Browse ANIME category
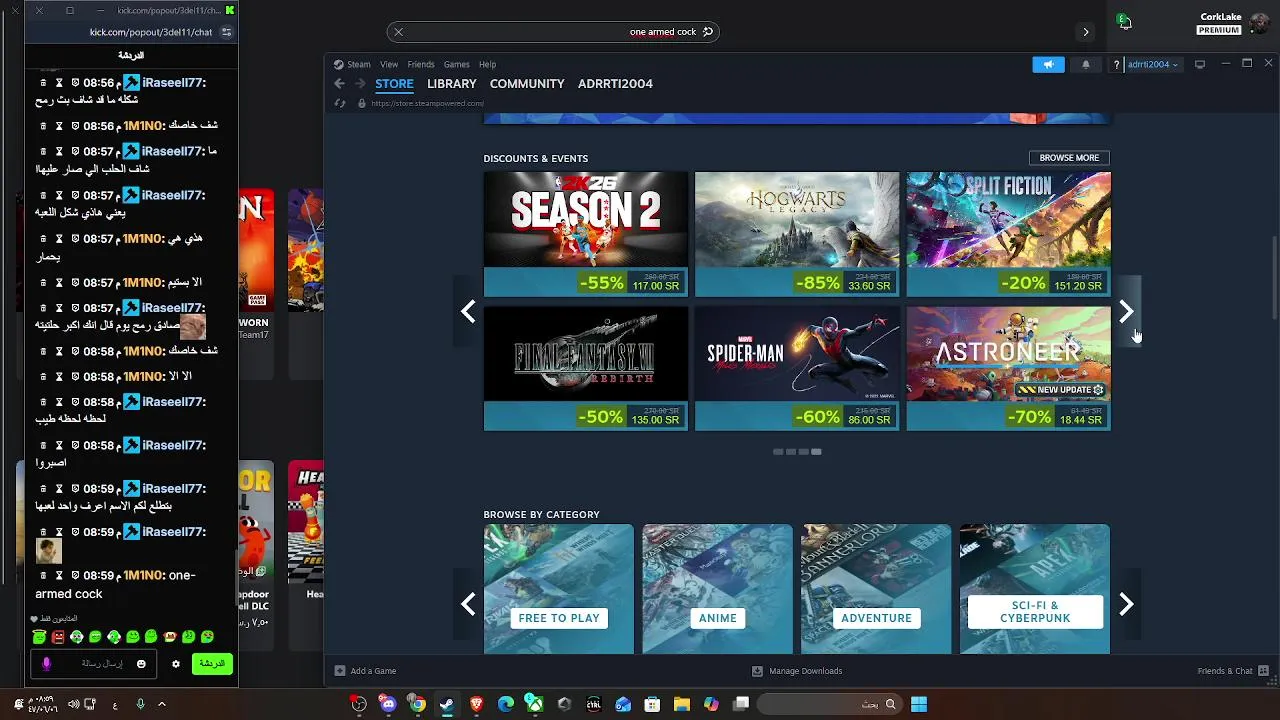The height and width of the screenshot is (720, 1280). pyautogui.click(x=717, y=589)
